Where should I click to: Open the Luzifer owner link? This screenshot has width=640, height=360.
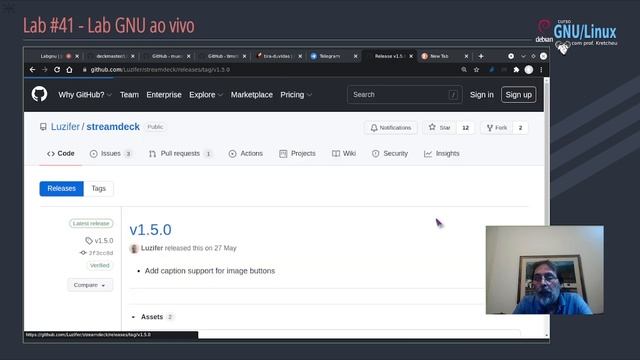point(65,127)
